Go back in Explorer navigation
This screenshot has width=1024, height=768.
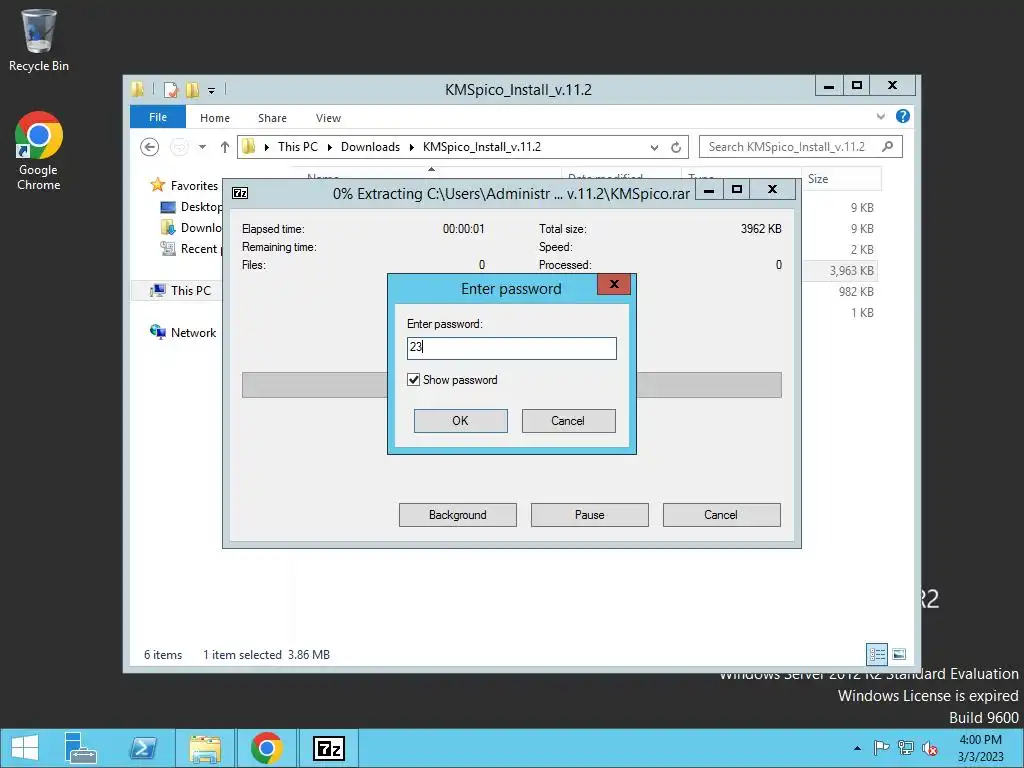coord(150,147)
